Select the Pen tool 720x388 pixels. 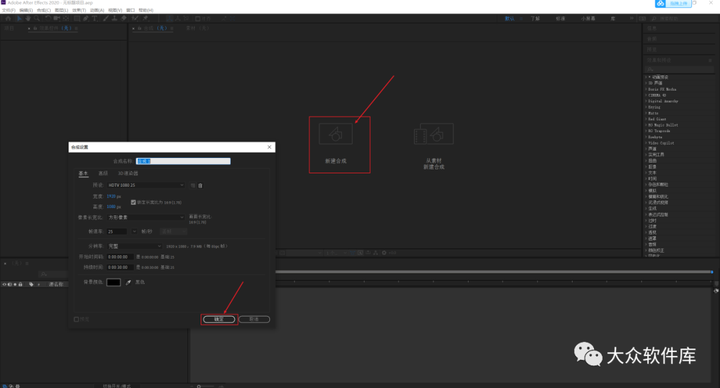(86, 18)
